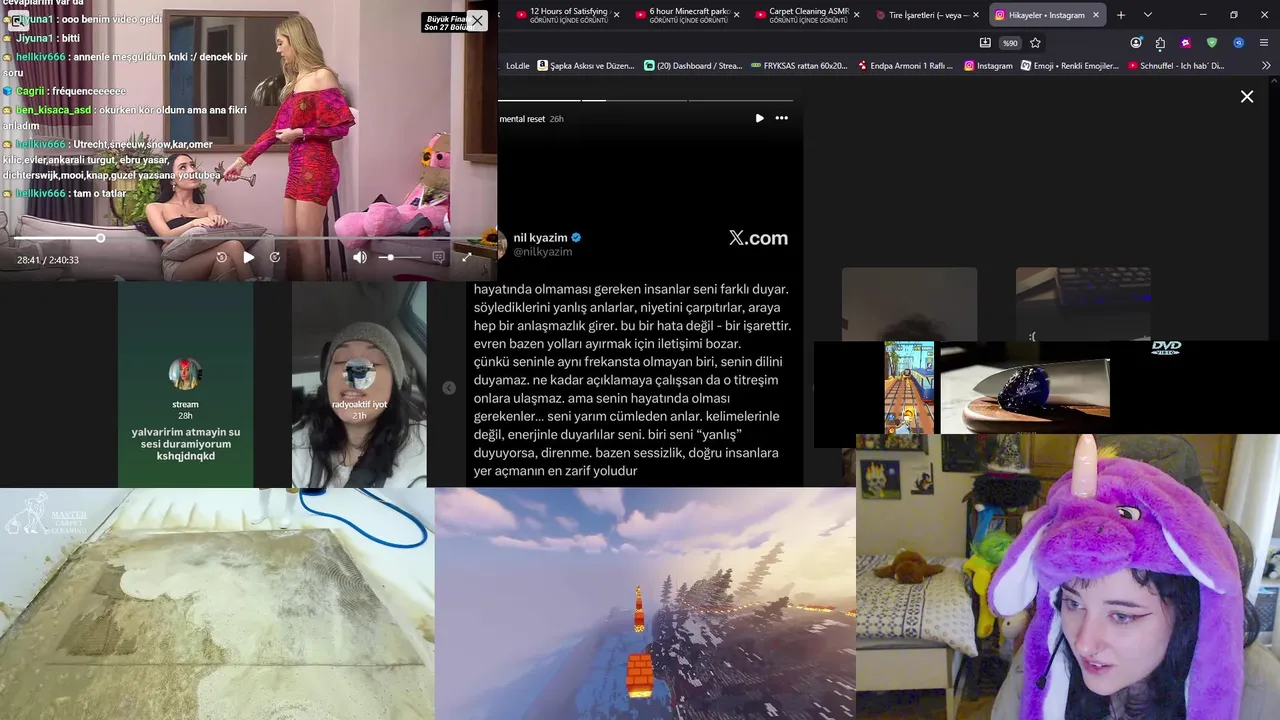The height and width of the screenshot is (720, 1280).
Task: Expand picture-in-picture video to fullscreen
Action: pyautogui.click(x=466, y=257)
